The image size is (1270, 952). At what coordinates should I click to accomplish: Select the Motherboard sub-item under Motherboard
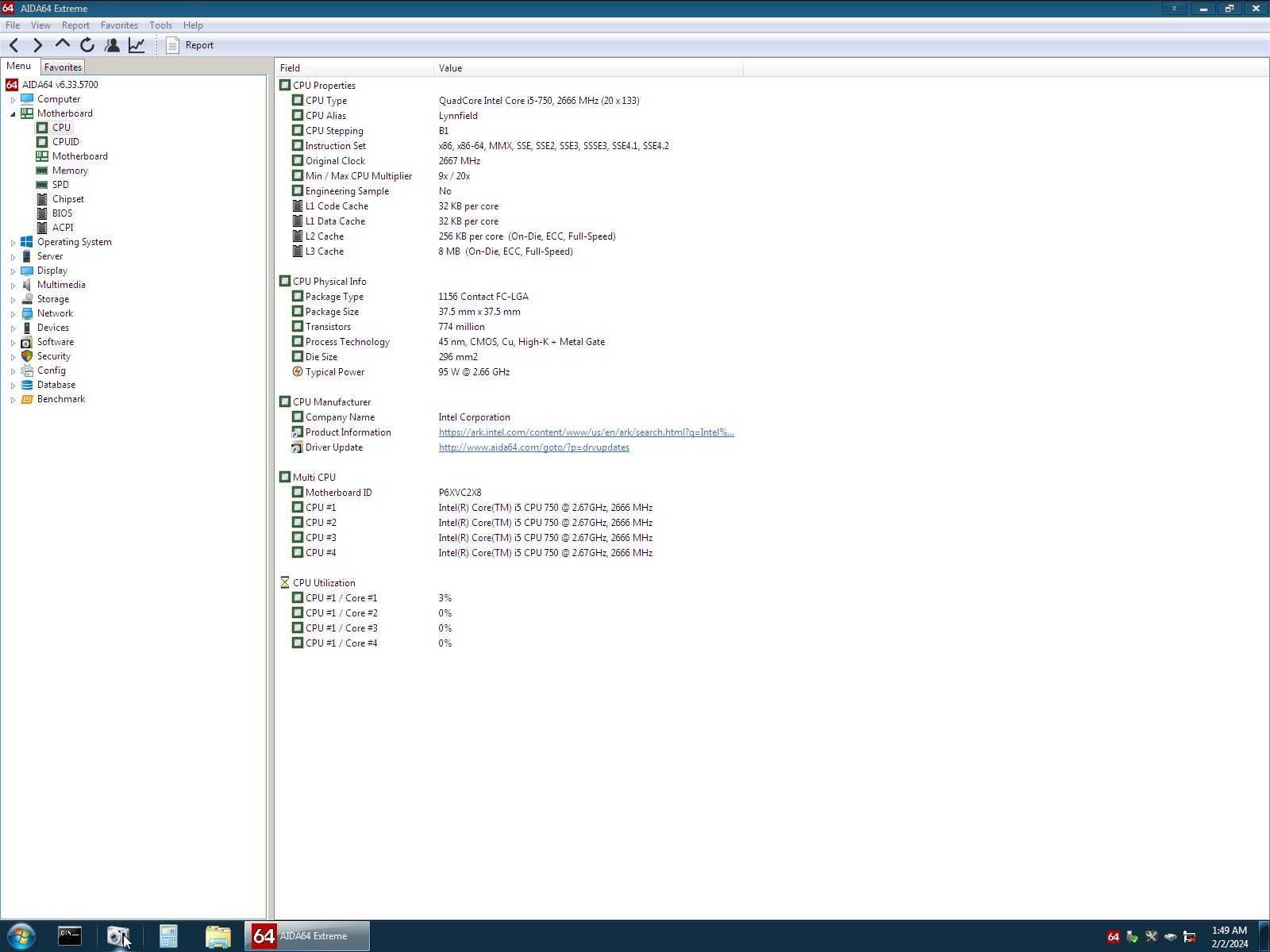click(79, 156)
